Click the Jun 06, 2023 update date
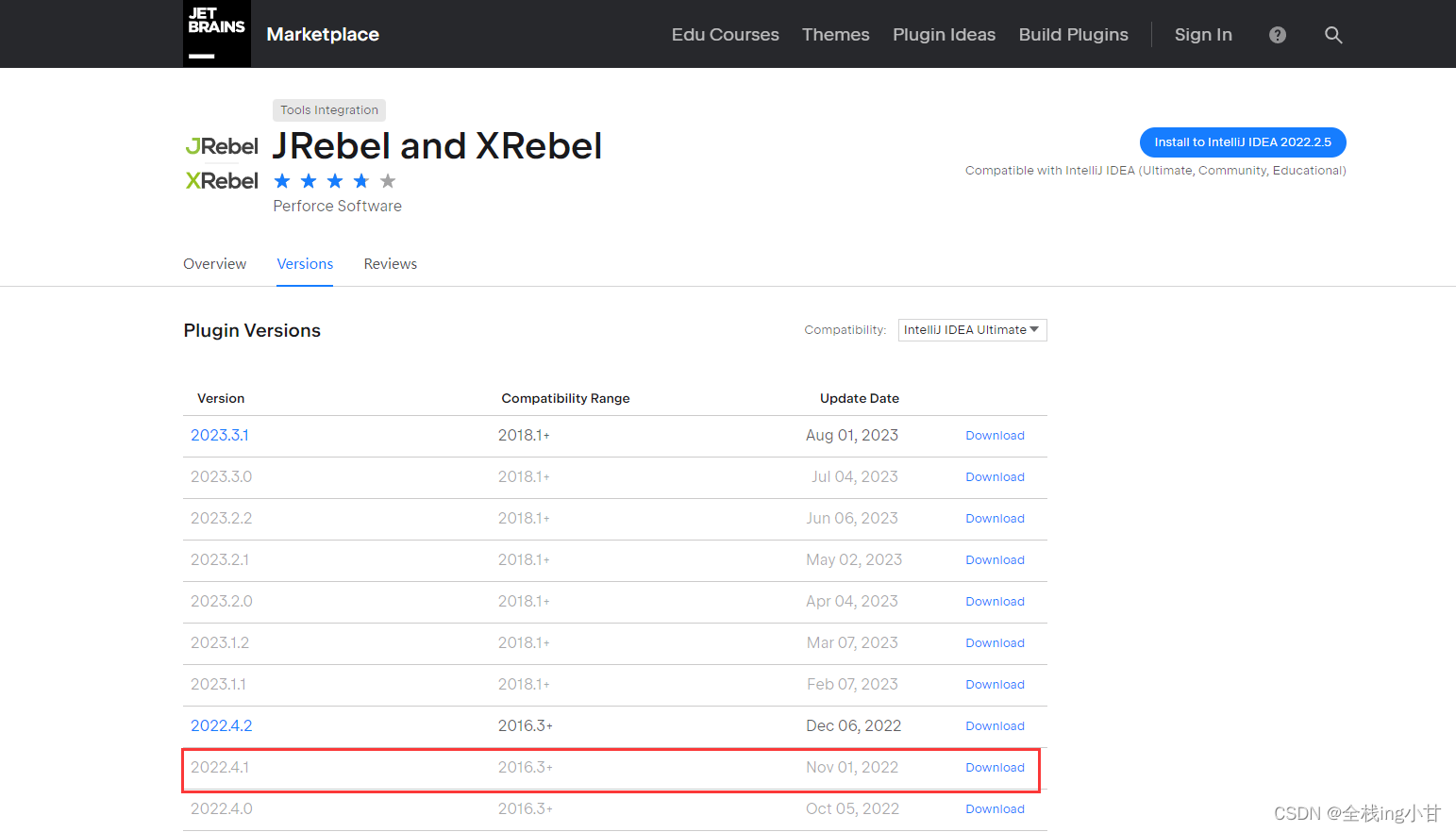This screenshot has width=1456, height=832. [852, 518]
